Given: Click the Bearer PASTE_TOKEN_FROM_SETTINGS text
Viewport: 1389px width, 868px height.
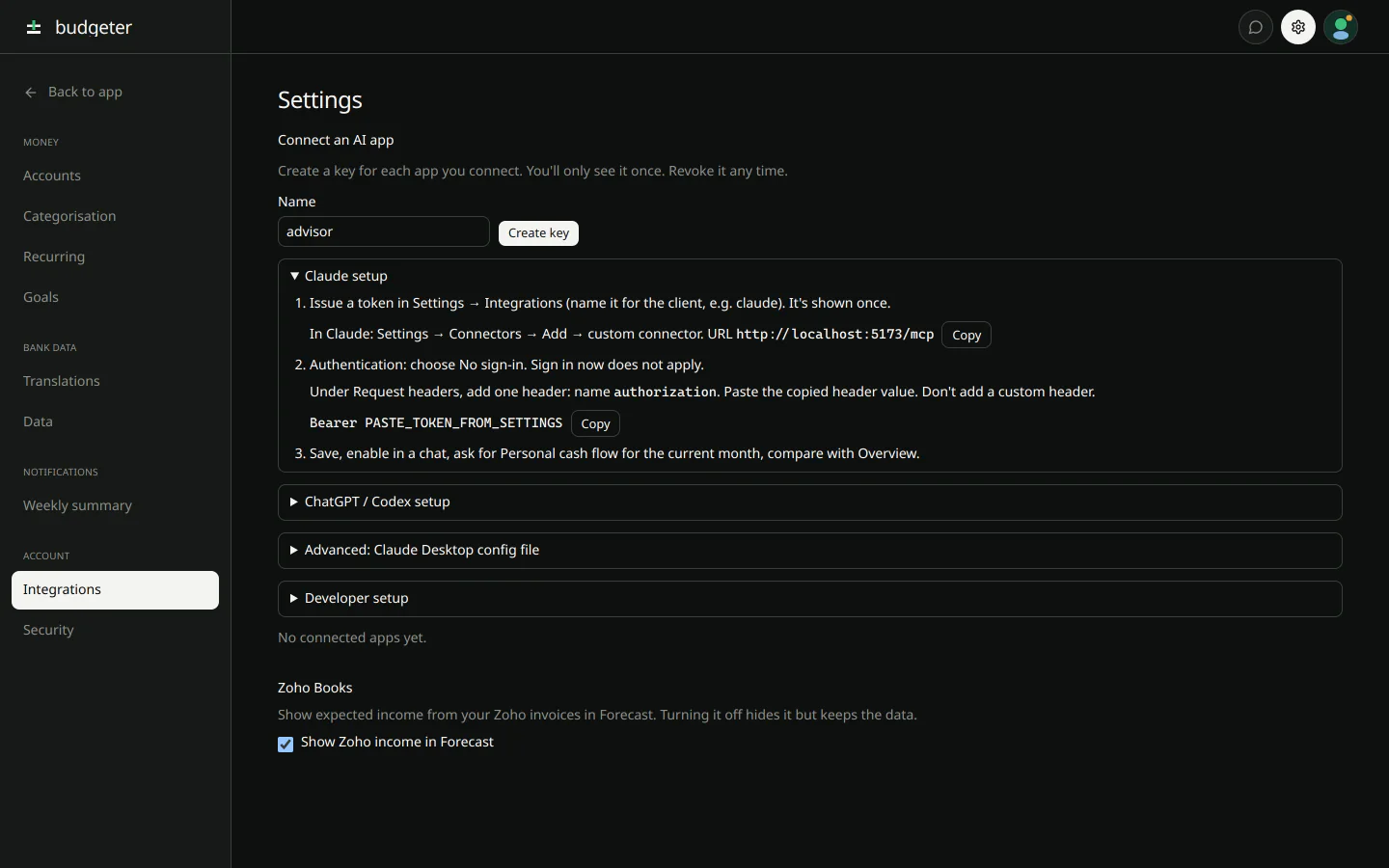Looking at the screenshot, I should (436, 422).
